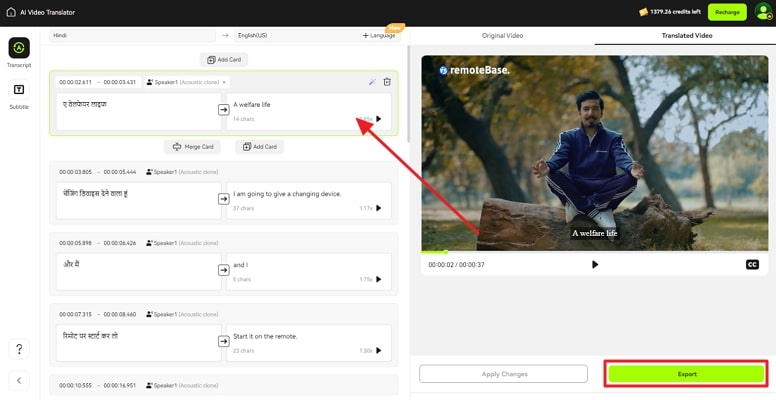
Task: Select Speaker1 on 00:00:07.315 card
Action: point(182,314)
